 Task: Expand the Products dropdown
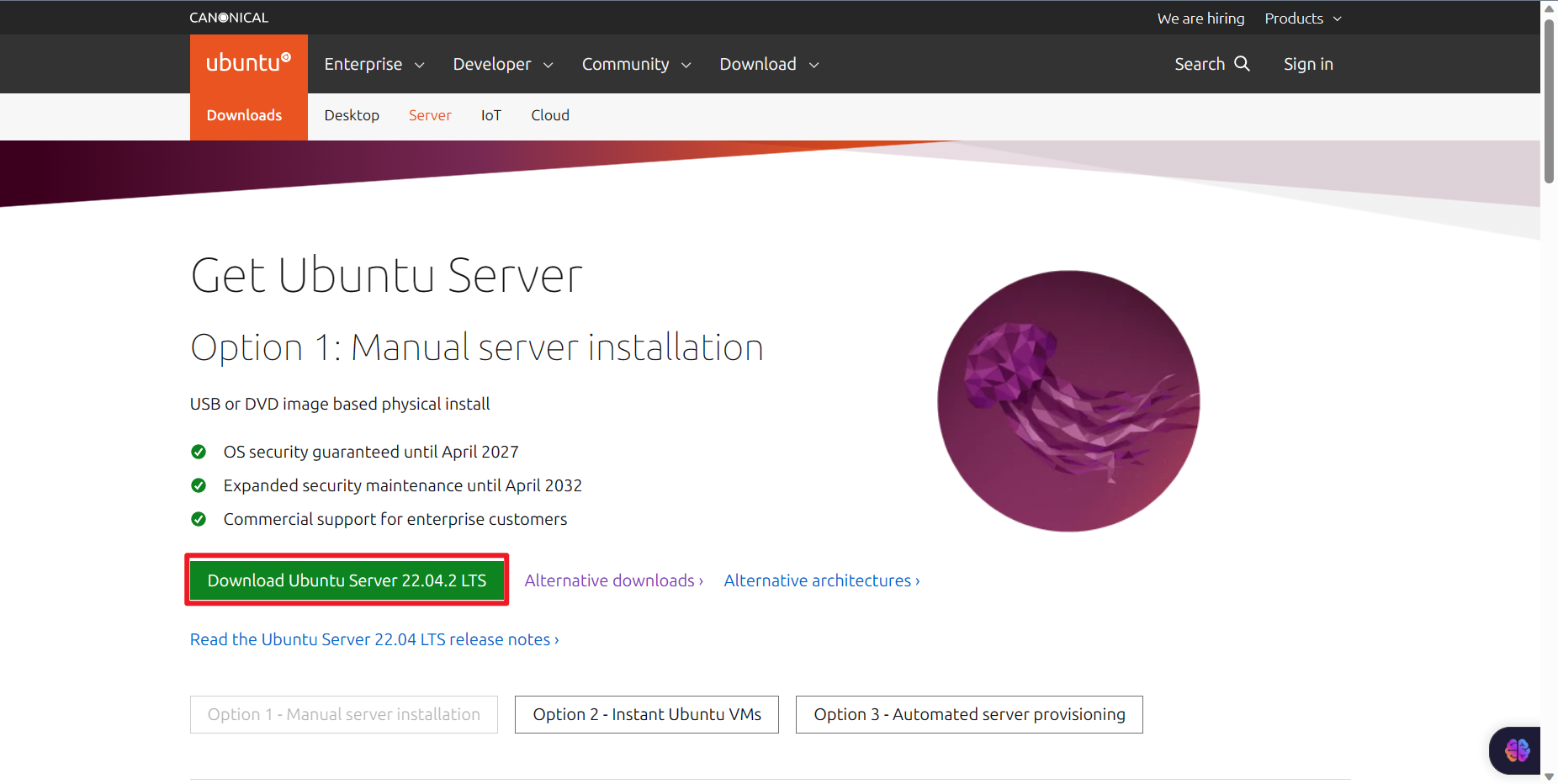tap(1303, 19)
